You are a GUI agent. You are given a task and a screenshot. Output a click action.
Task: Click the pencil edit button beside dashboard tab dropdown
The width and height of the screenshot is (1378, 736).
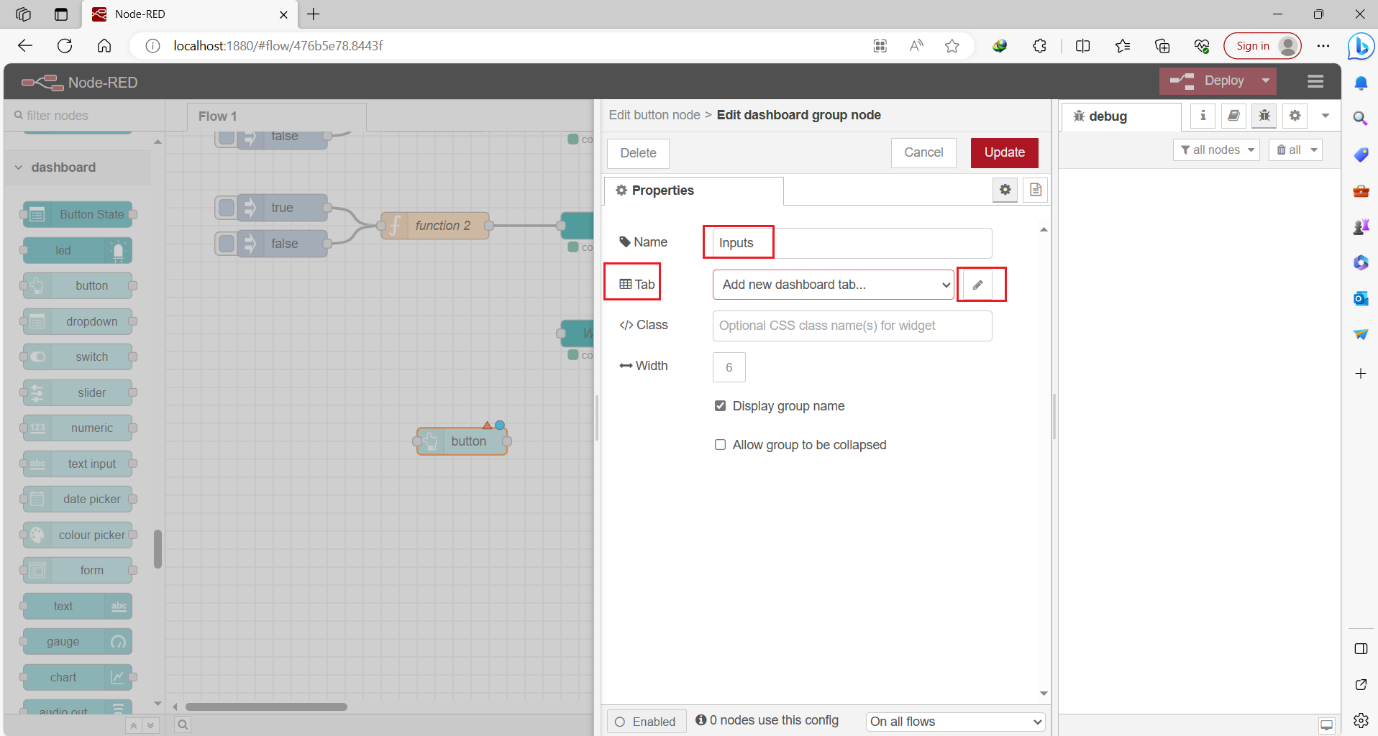click(x=981, y=285)
